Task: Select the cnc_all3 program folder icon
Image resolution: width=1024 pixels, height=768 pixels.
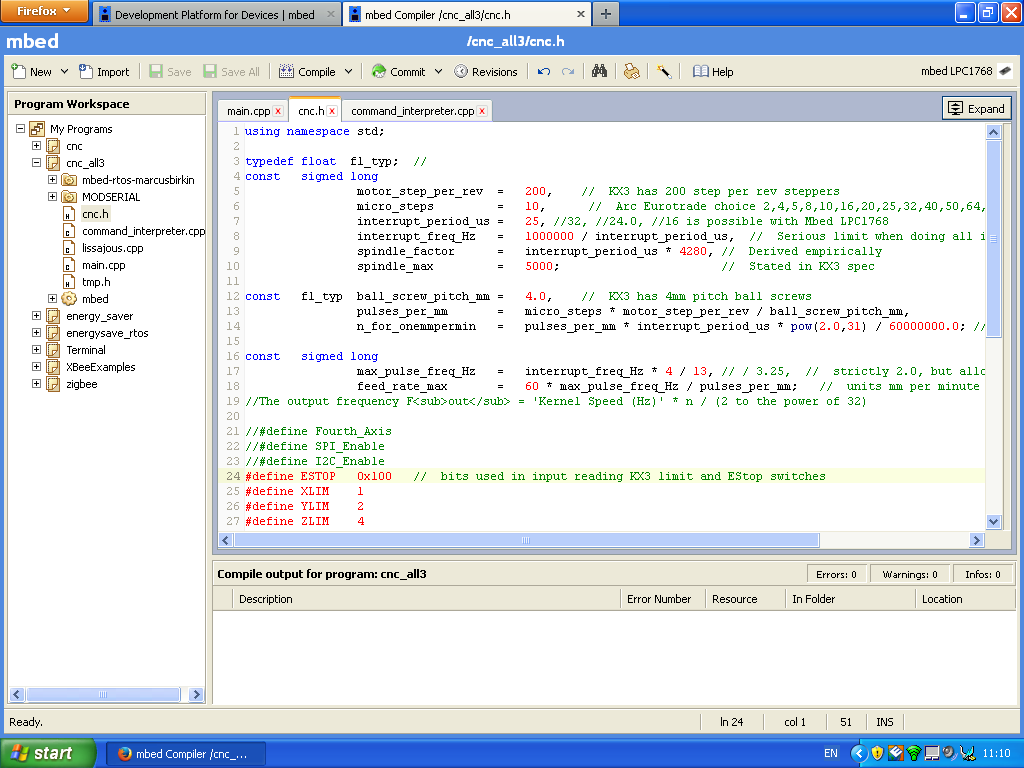Action: [x=54, y=163]
